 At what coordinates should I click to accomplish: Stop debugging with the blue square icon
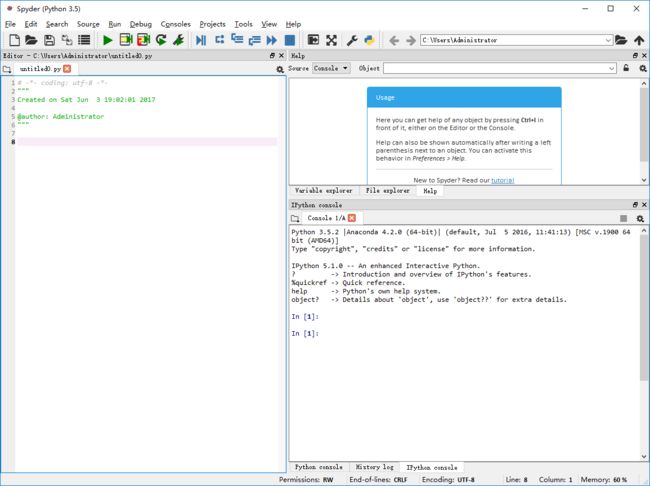[x=290, y=40]
